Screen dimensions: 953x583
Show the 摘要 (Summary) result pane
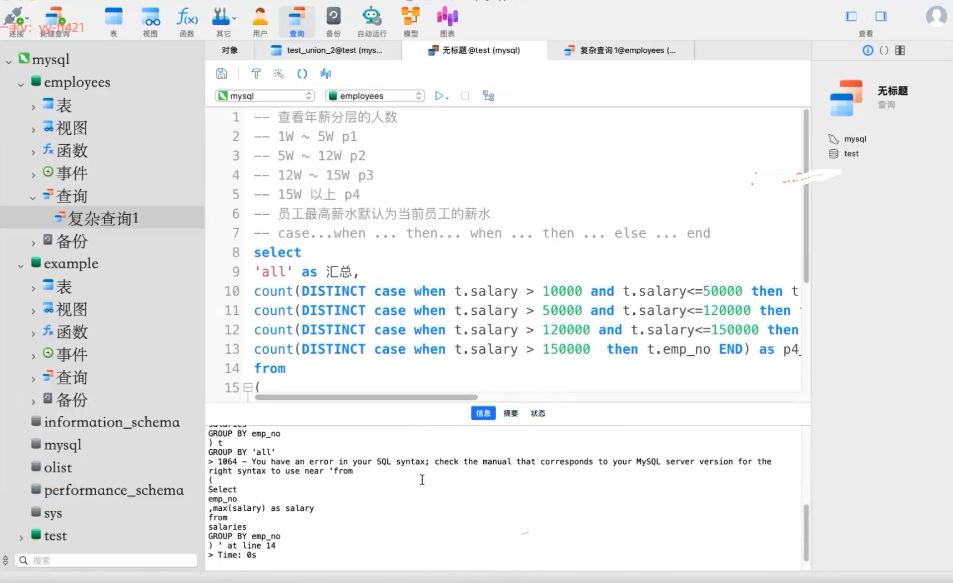(x=510, y=413)
